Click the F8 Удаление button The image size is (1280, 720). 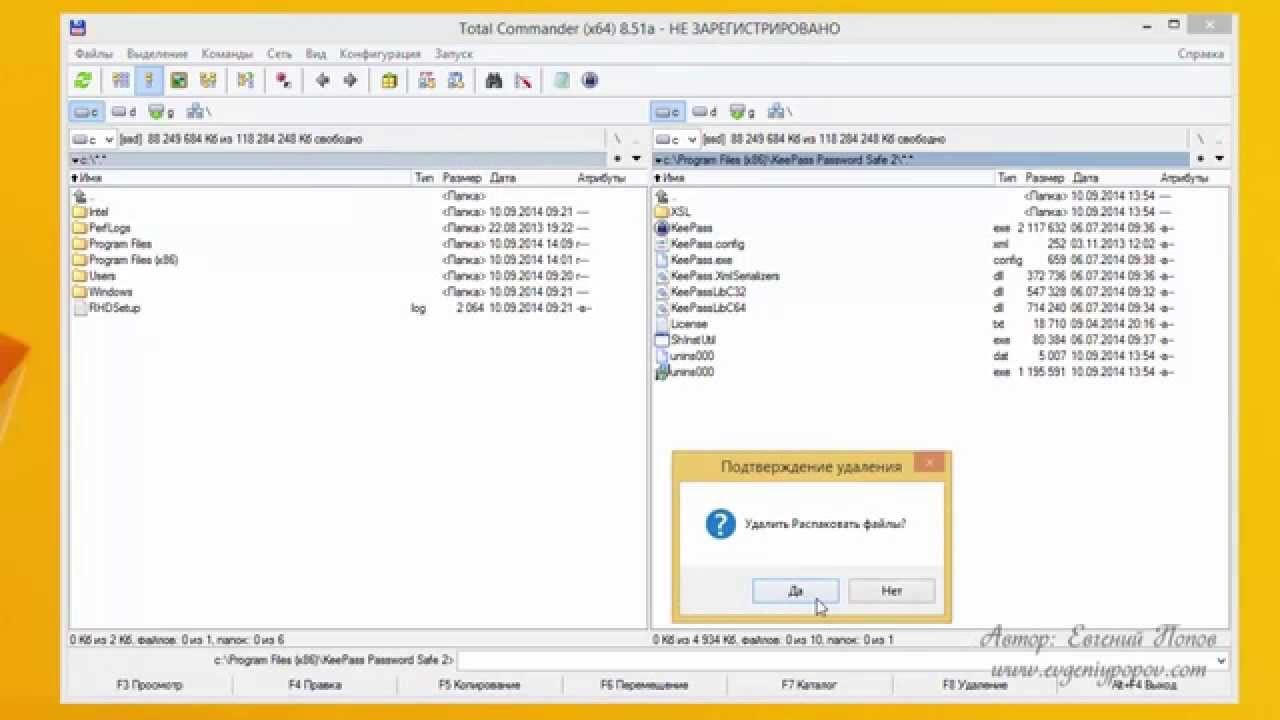[x=975, y=685]
